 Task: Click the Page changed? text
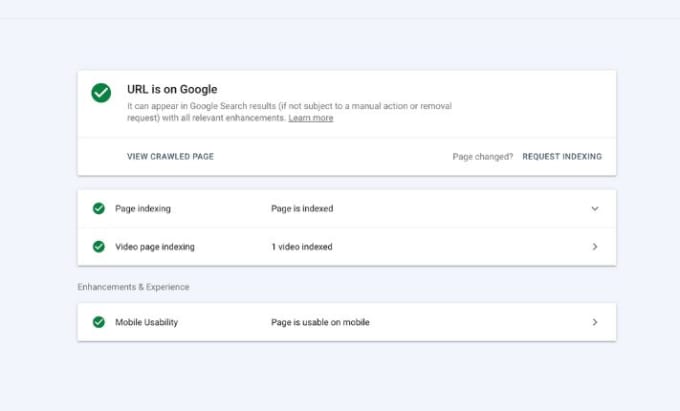coord(483,157)
